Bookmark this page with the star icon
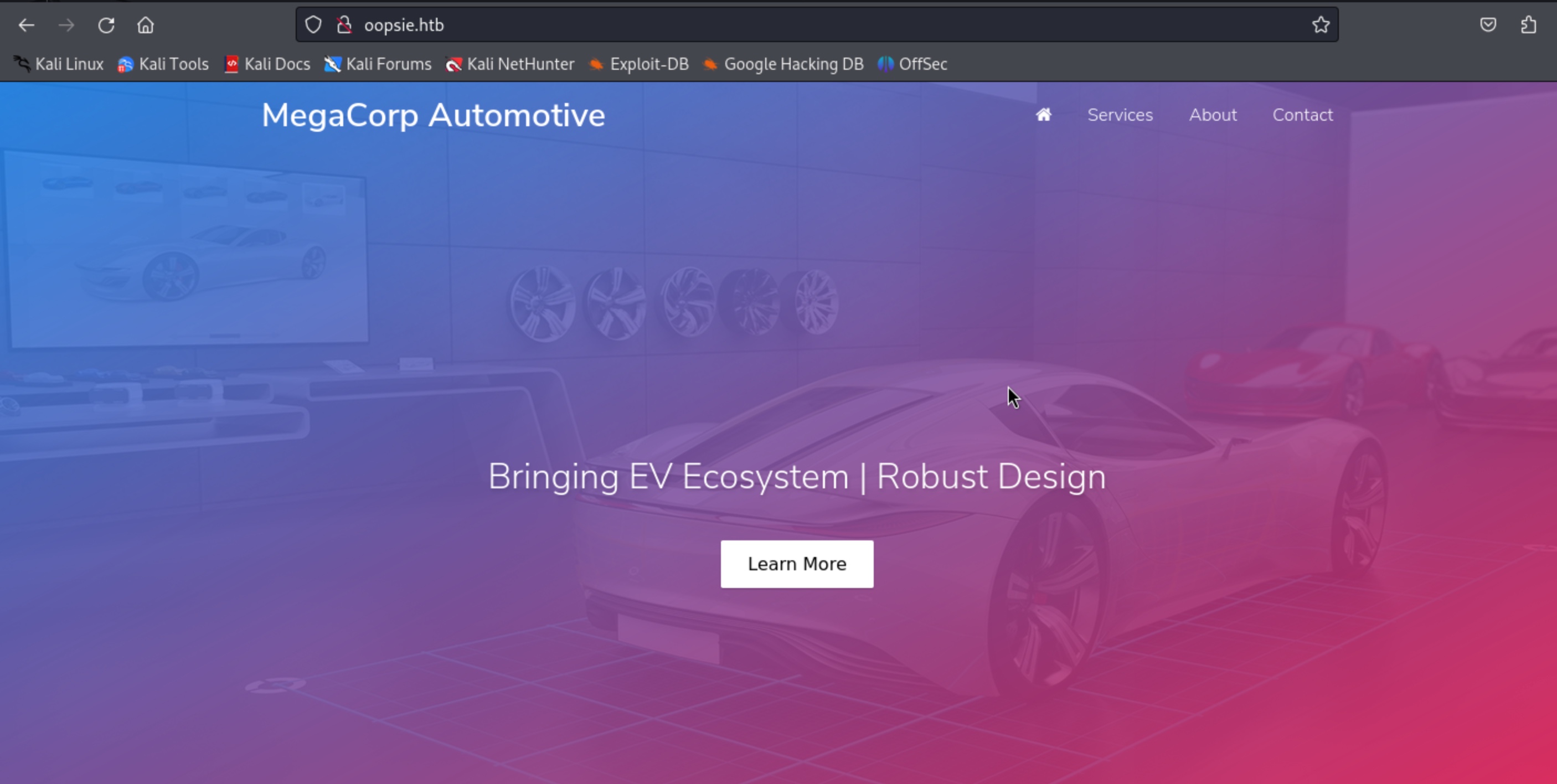This screenshot has width=1557, height=784. click(1321, 25)
